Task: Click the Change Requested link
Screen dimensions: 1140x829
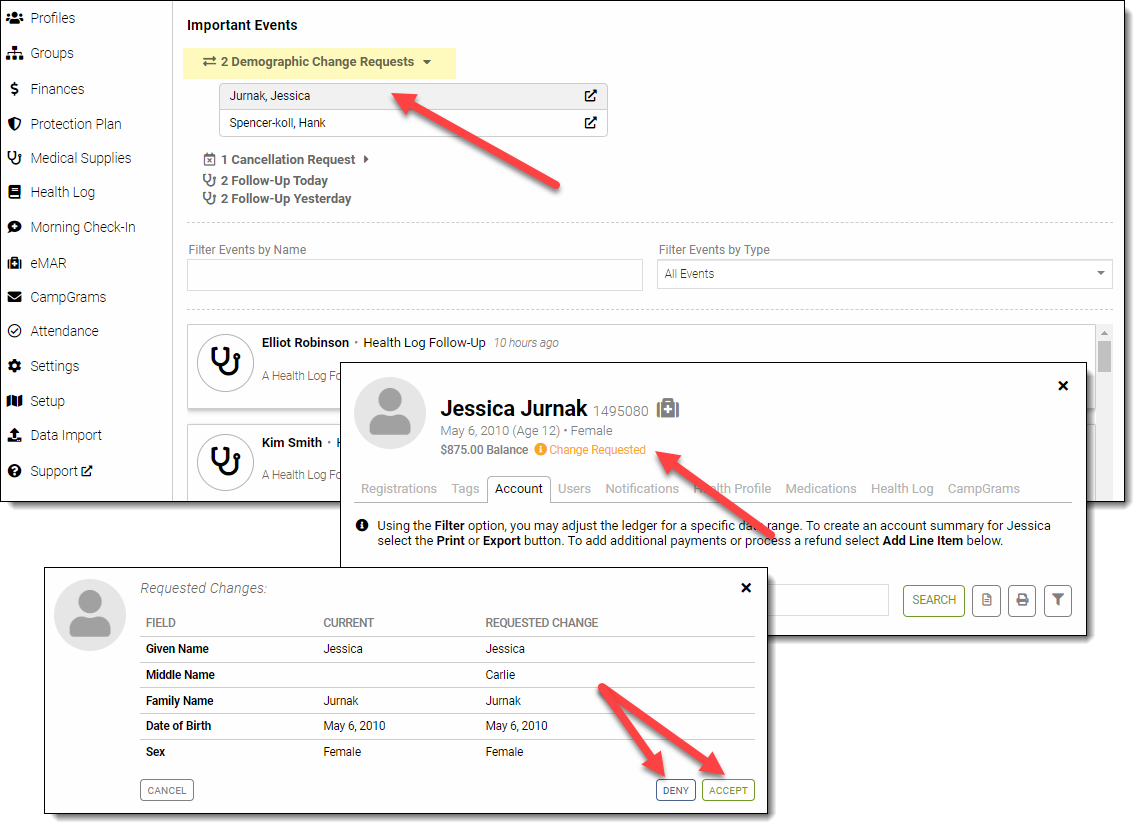Action: click(x=597, y=450)
